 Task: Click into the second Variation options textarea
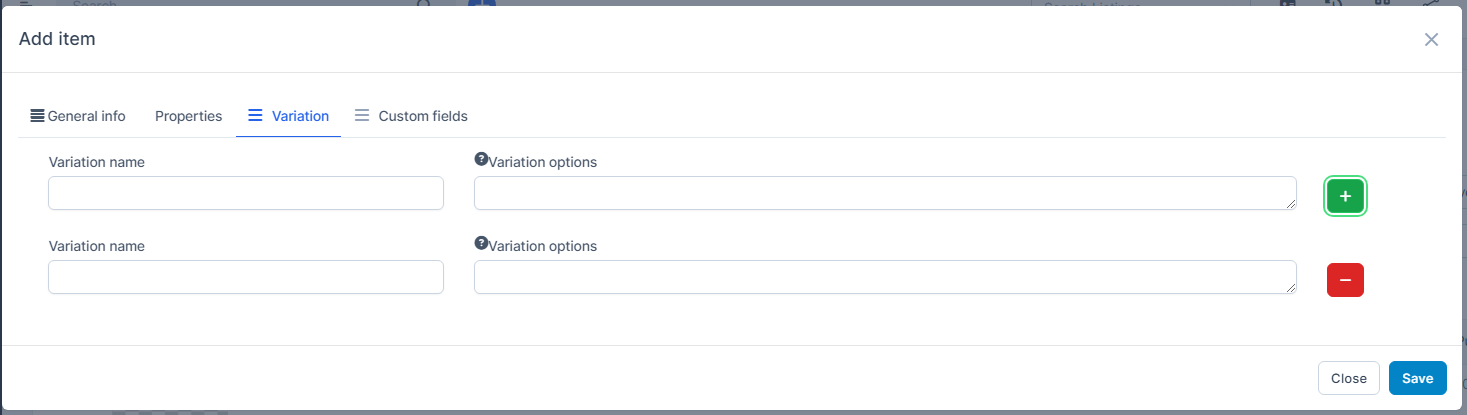point(885,277)
